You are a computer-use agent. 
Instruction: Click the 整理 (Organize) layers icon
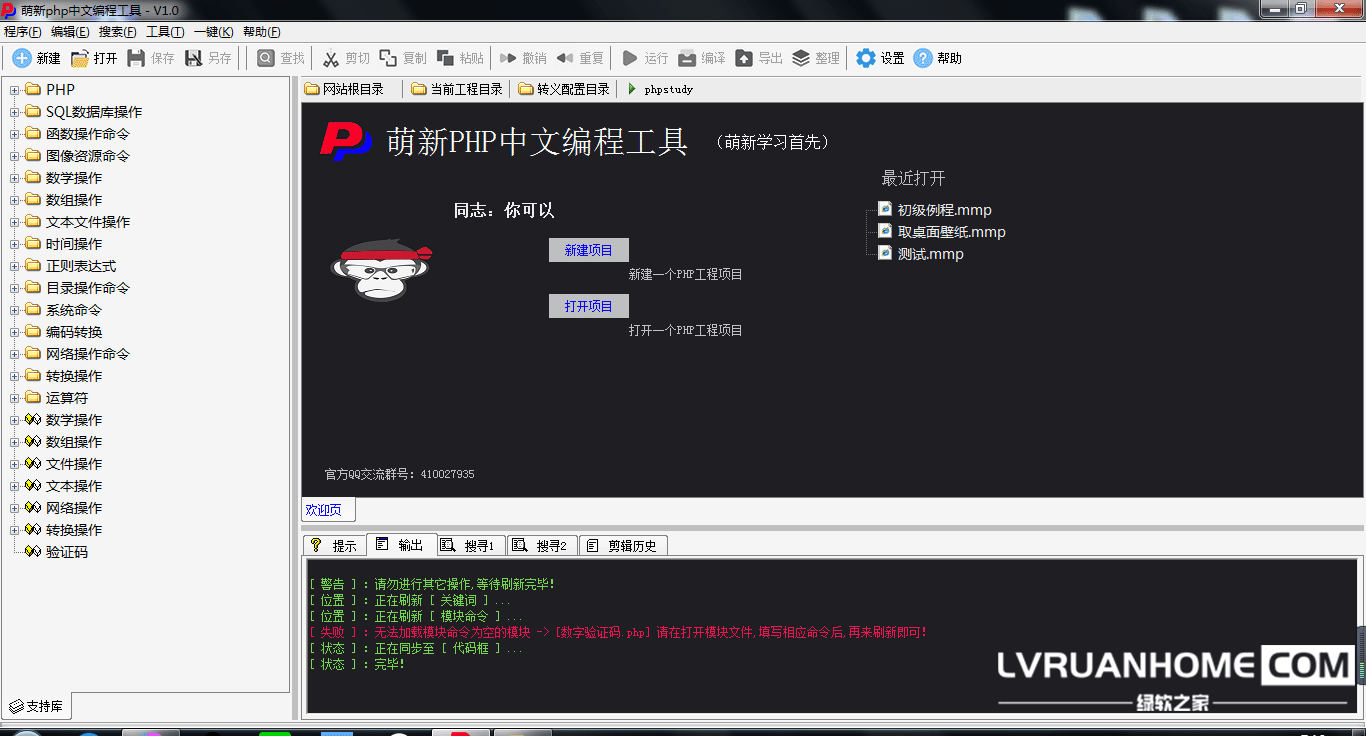pyautogui.click(x=801, y=58)
